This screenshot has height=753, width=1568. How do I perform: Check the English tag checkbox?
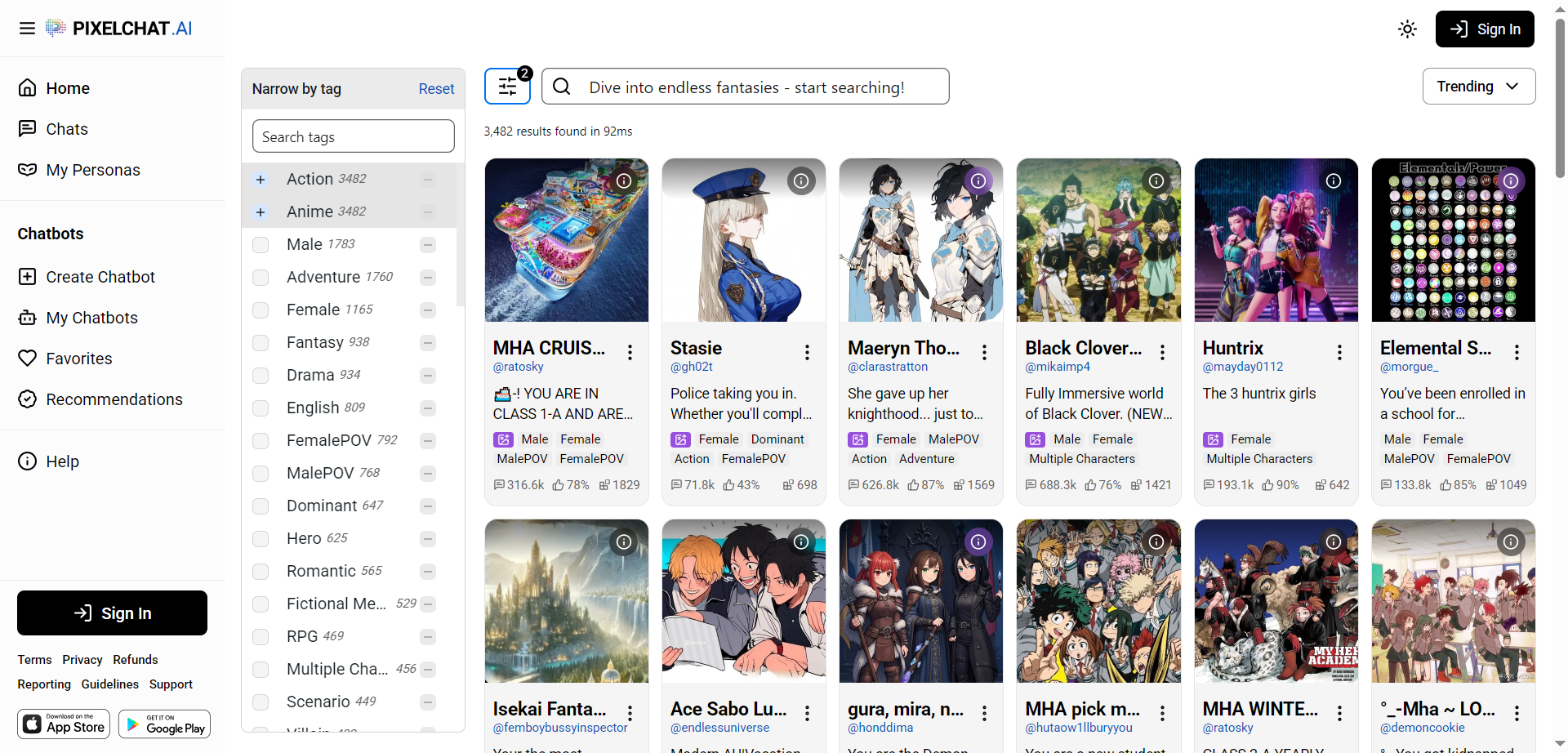tap(261, 408)
